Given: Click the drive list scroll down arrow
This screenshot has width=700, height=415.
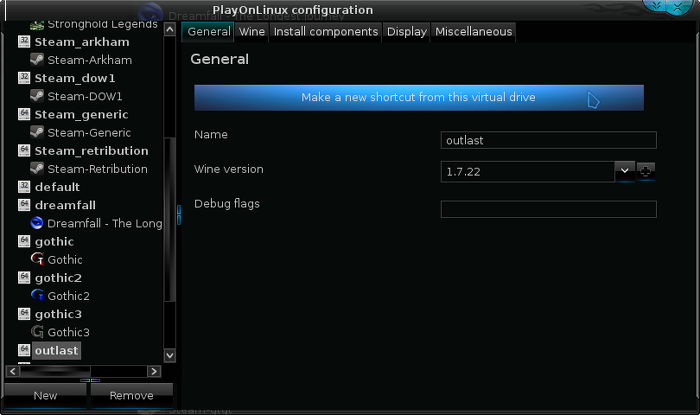Looking at the screenshot, I should (x=170, y=355).
